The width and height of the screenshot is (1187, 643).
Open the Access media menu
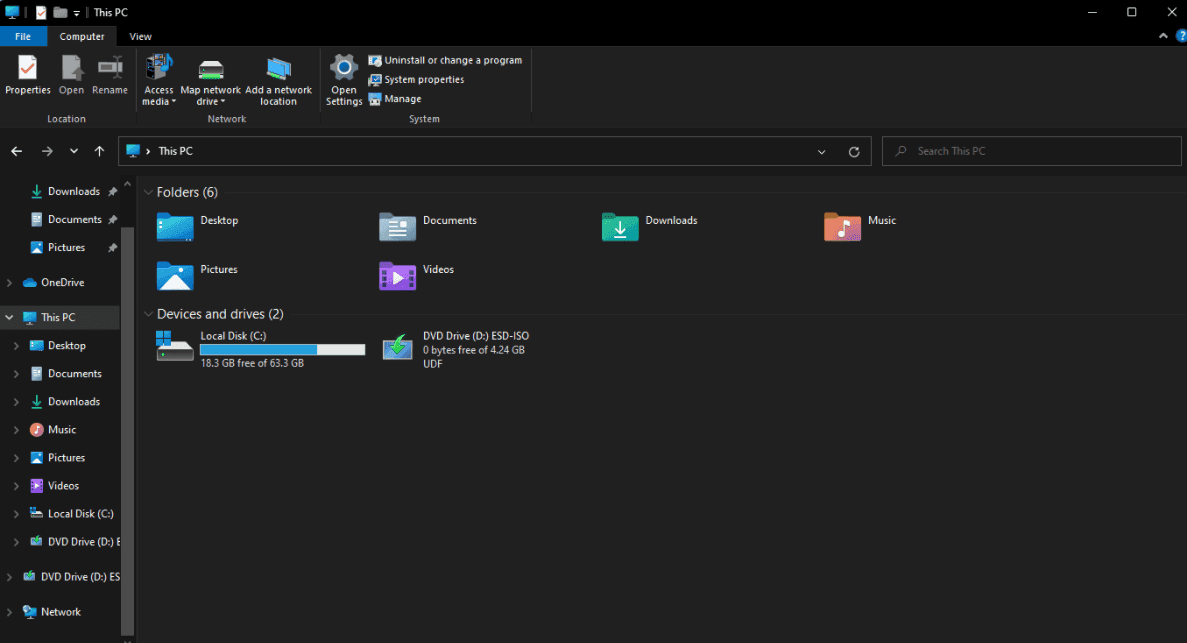[x=159, y=80]
